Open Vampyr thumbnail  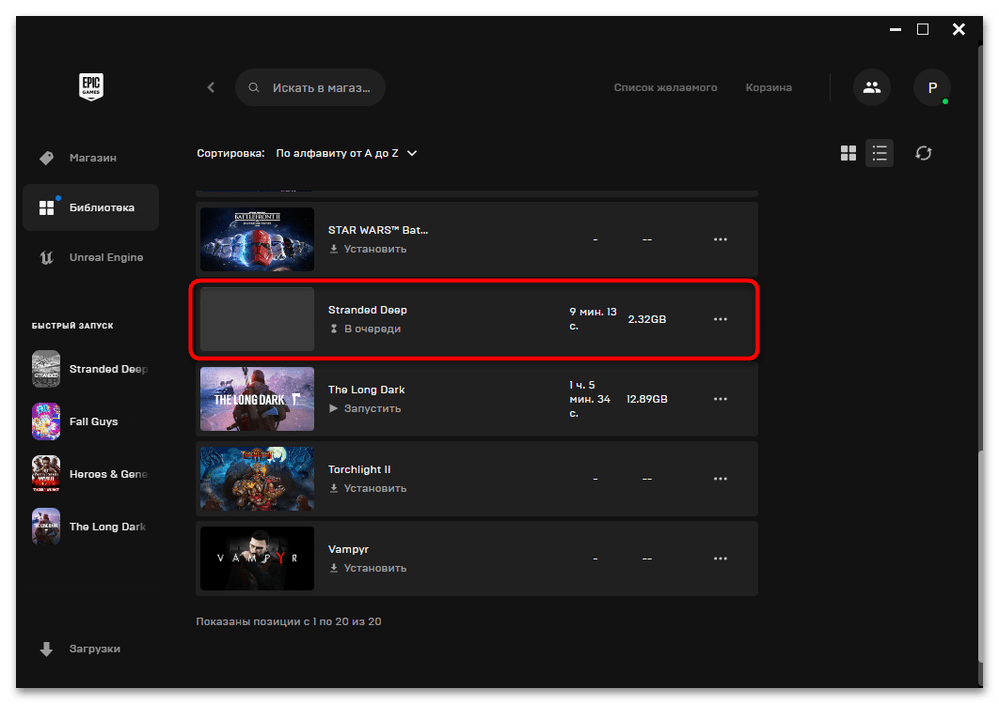click(257, 558)
